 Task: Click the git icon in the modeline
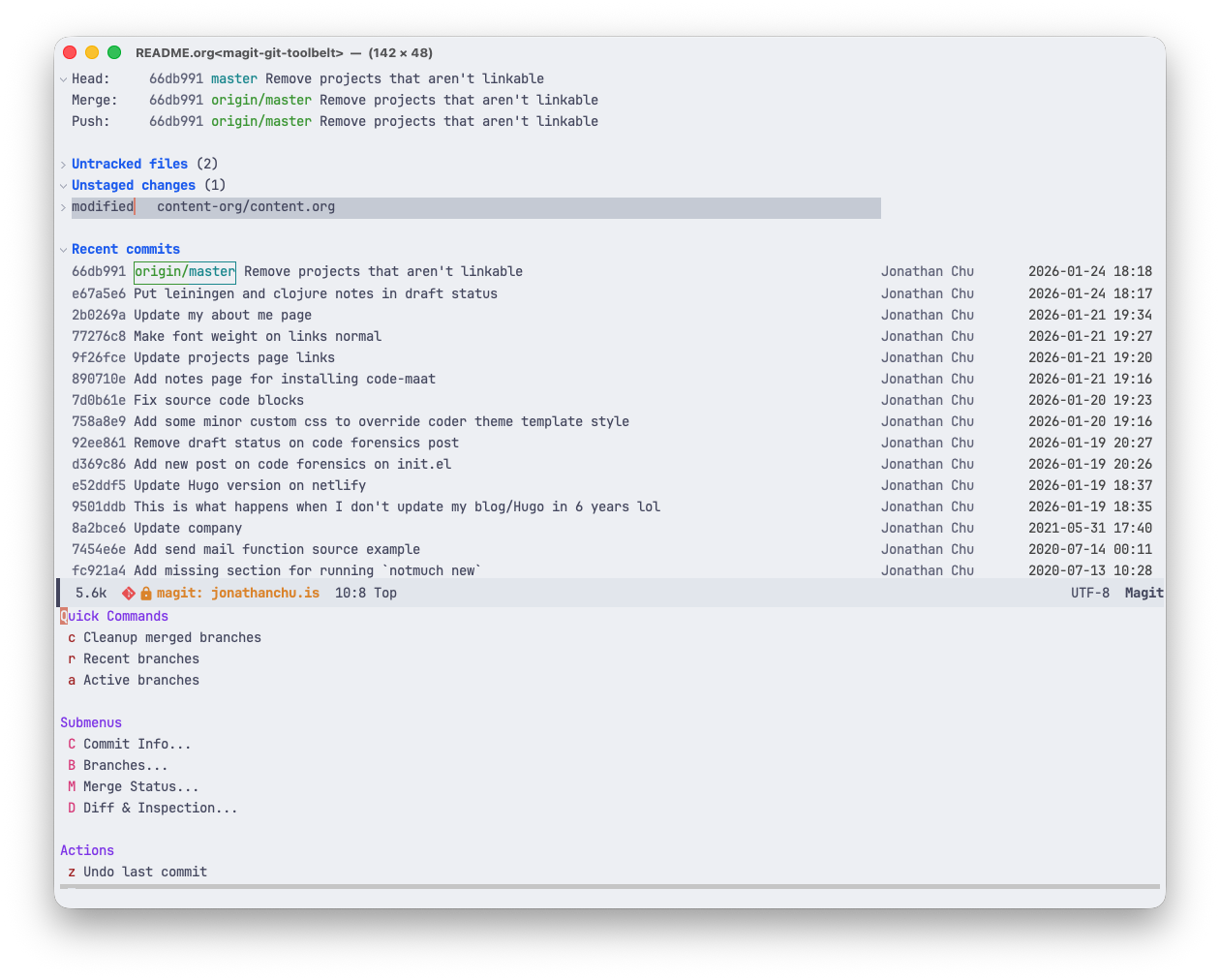(x=128, y=593)
